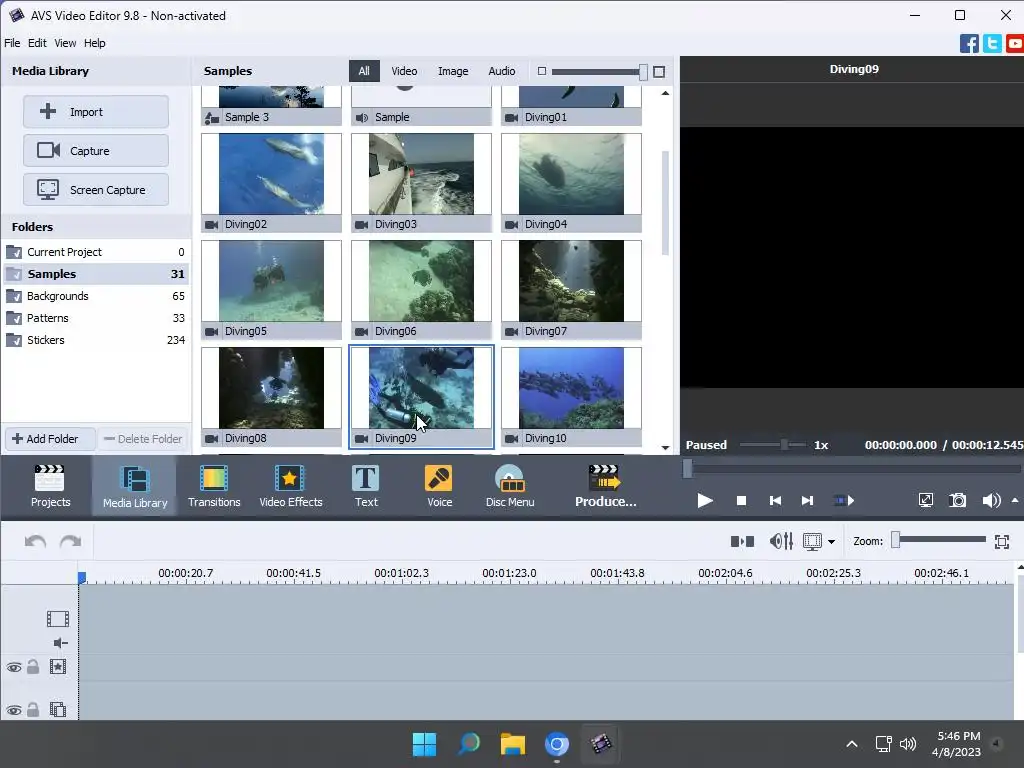Open the Transitions panel
1024x768 pixels.
[214, 486]
